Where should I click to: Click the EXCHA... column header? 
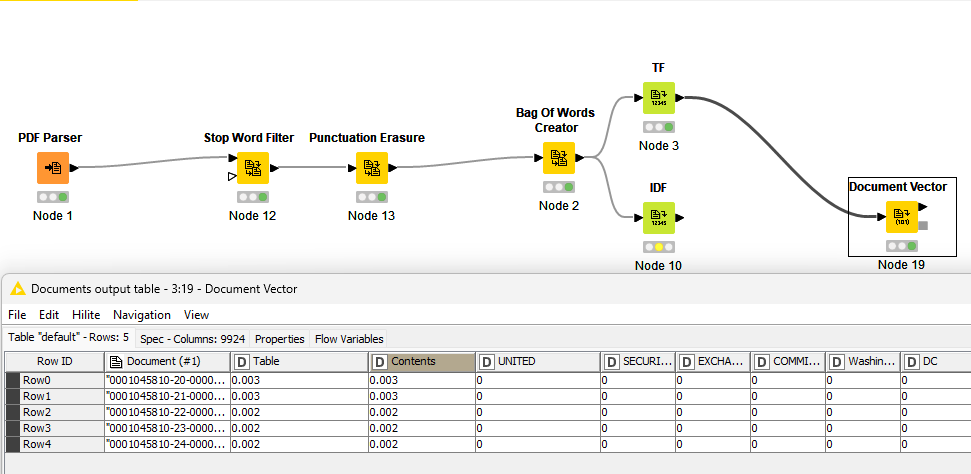(x=713, y=361)
